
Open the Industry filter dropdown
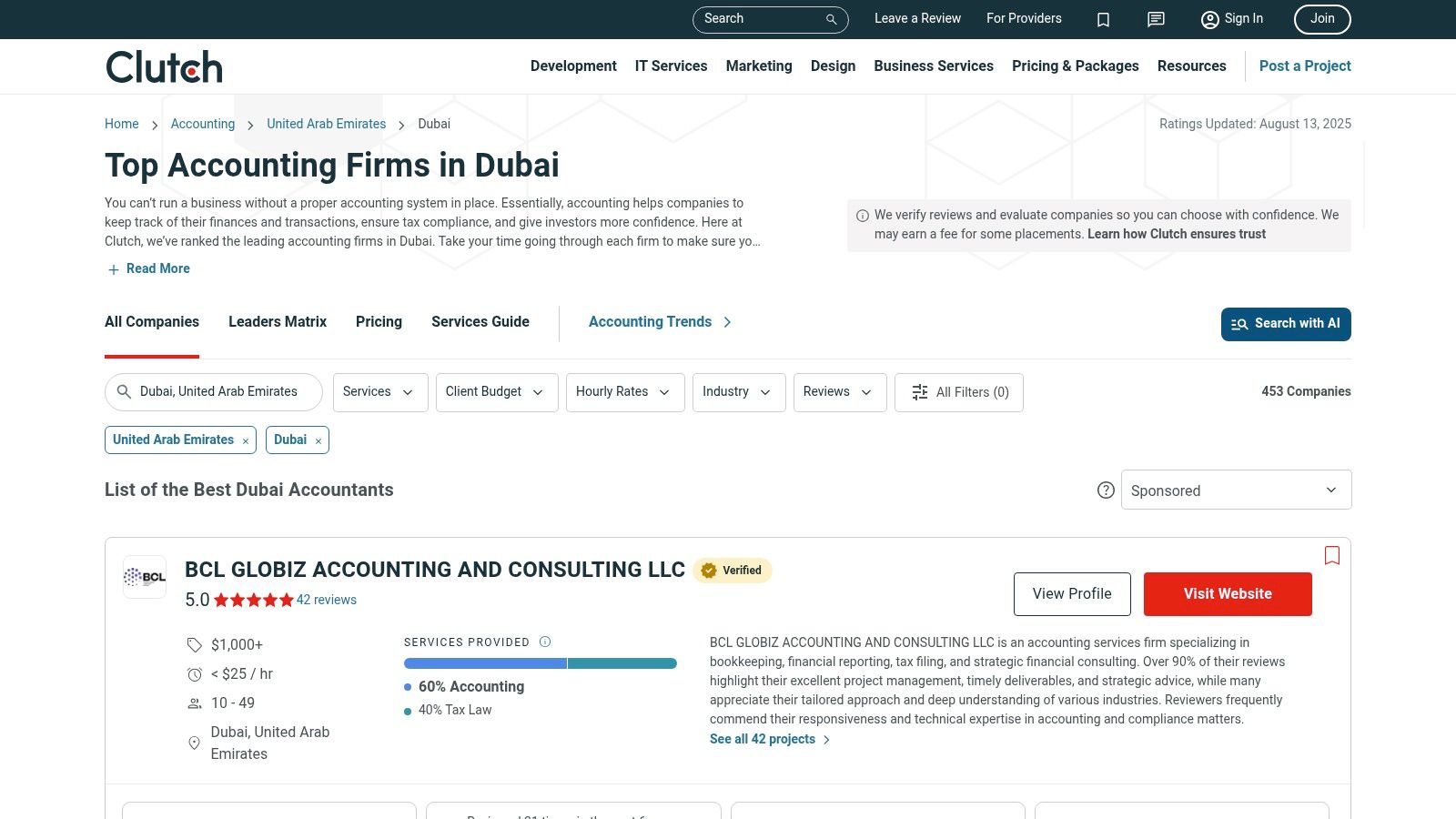click(x=739, y=392)
